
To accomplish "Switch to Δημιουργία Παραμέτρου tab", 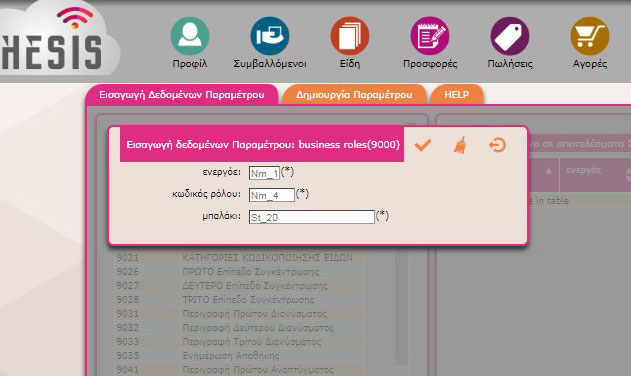I will tap(354, 95).
